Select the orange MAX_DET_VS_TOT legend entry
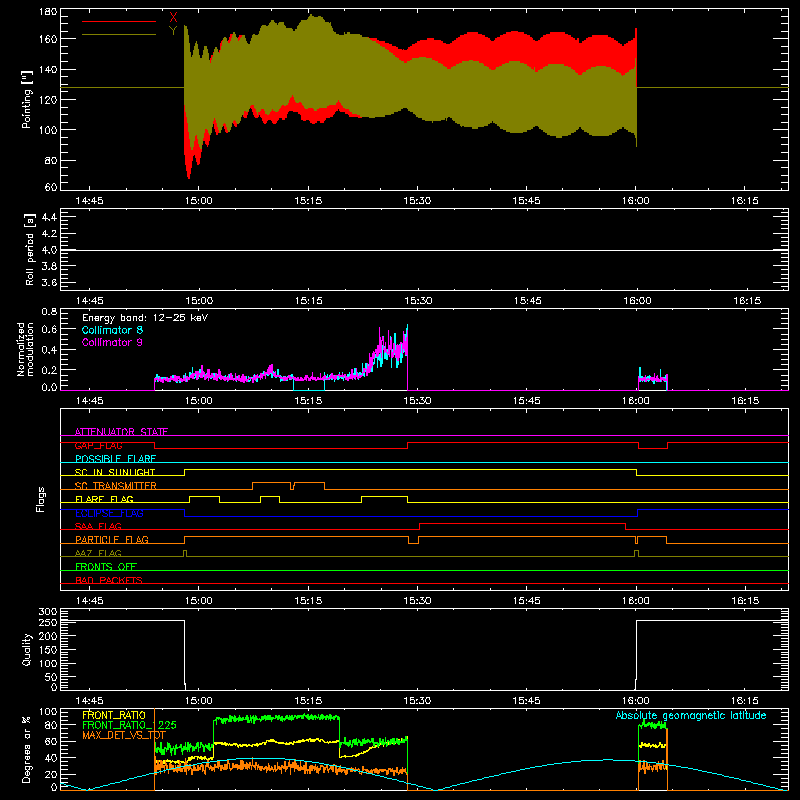The height and width of the screenshot is (800, 800). tap(124, 735)
